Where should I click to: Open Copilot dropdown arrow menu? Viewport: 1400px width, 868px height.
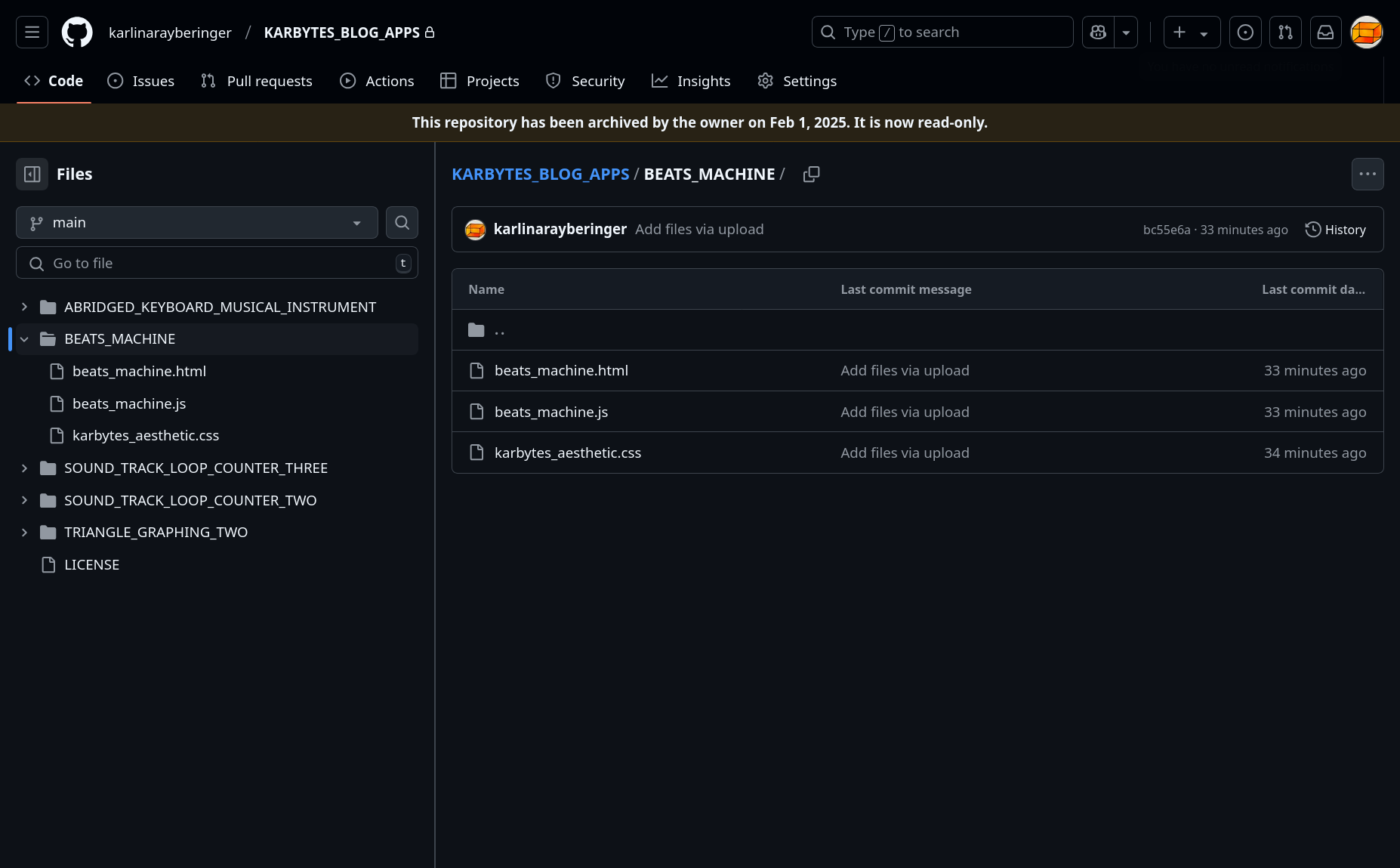coord(1126,32)
